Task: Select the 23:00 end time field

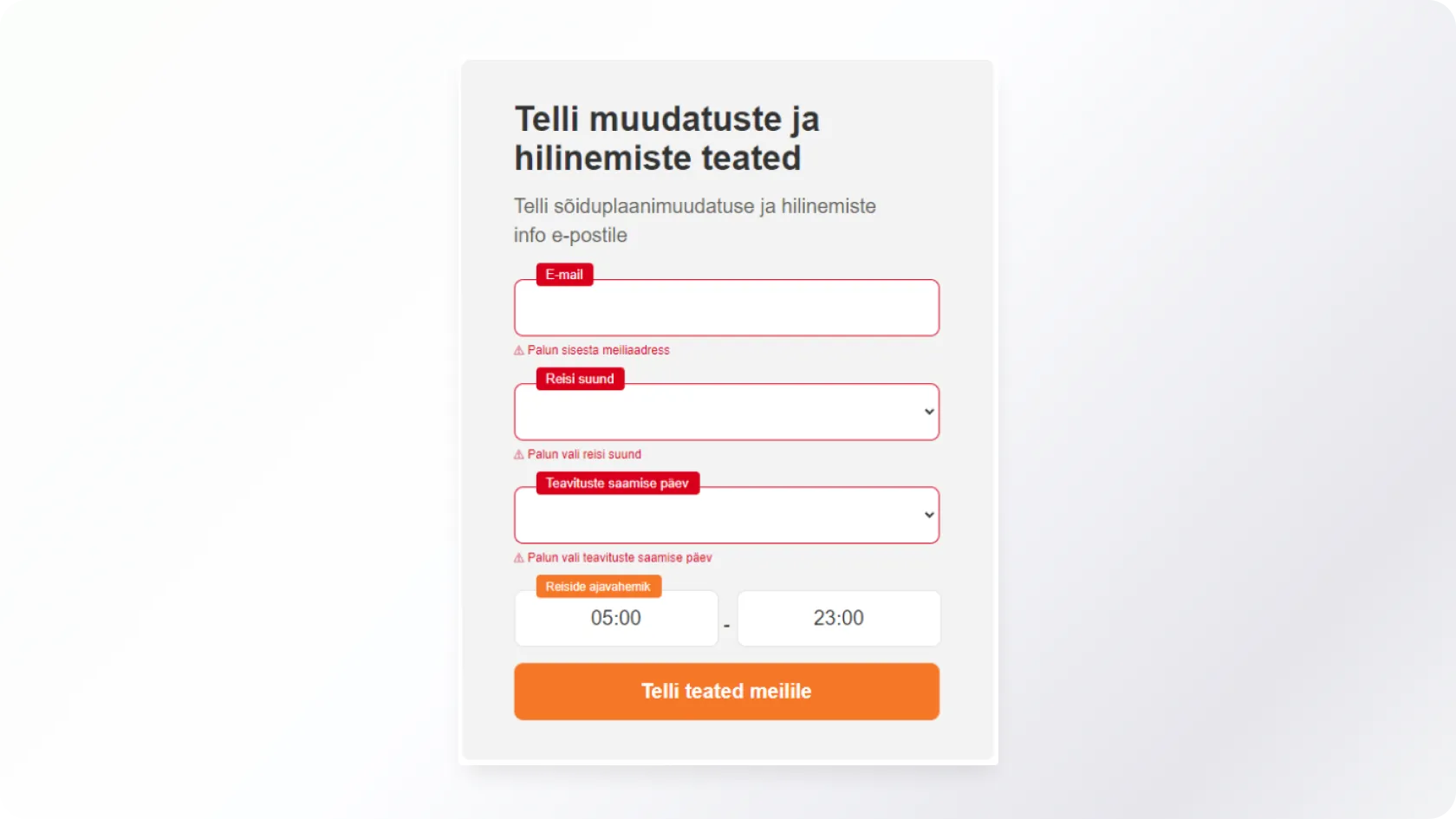Action: (x=838, y=619)
